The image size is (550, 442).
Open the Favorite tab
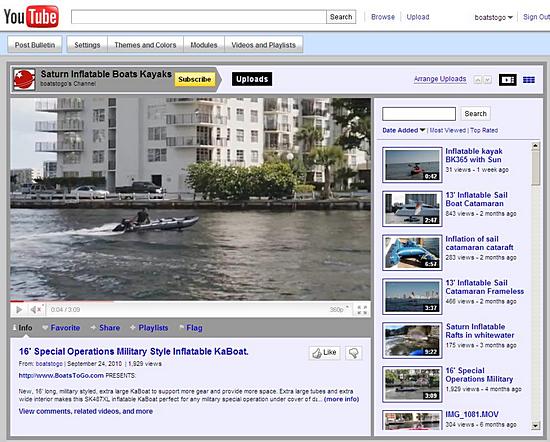tap(61, 328)
